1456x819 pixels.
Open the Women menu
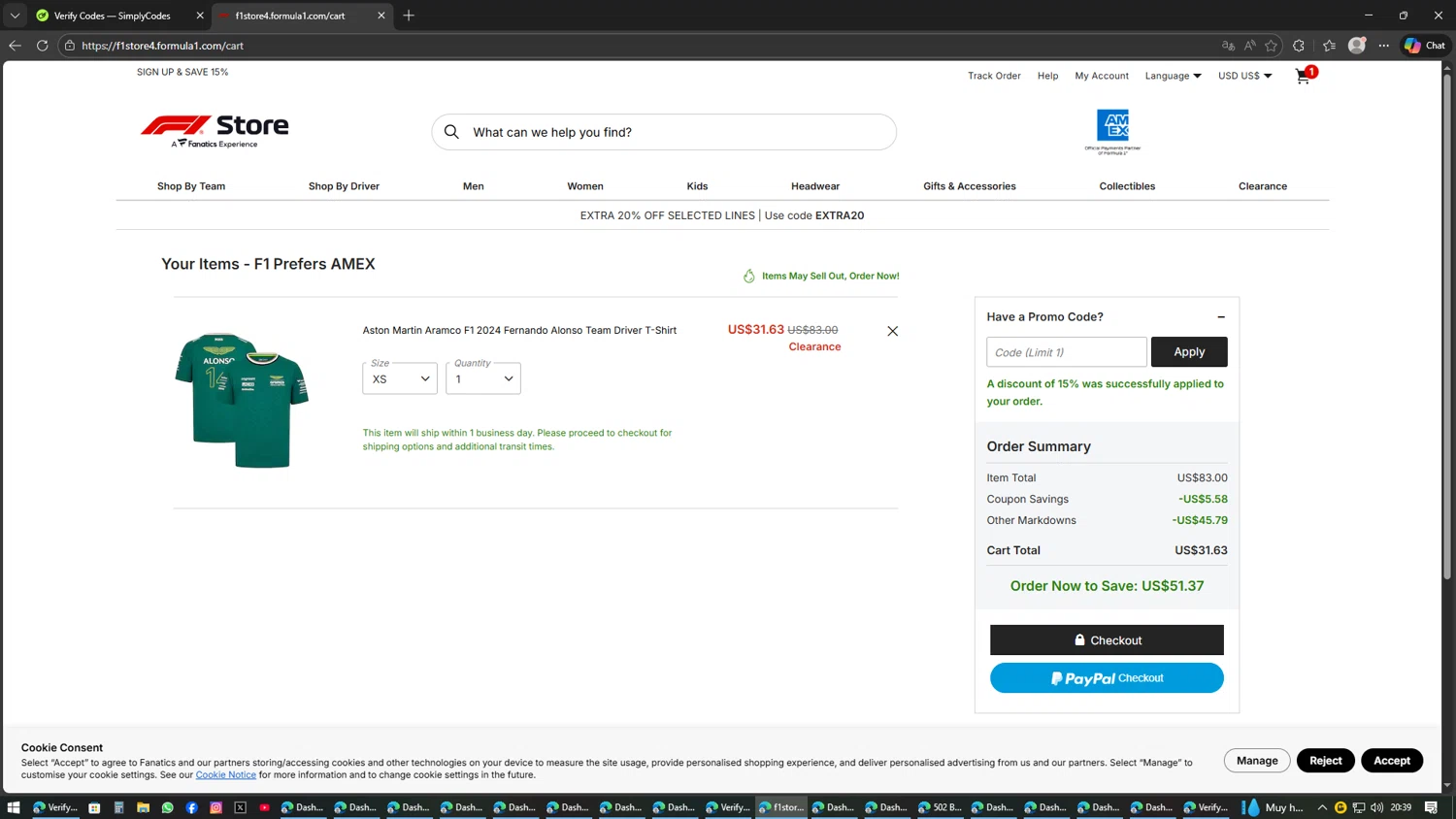pos(585,186)
